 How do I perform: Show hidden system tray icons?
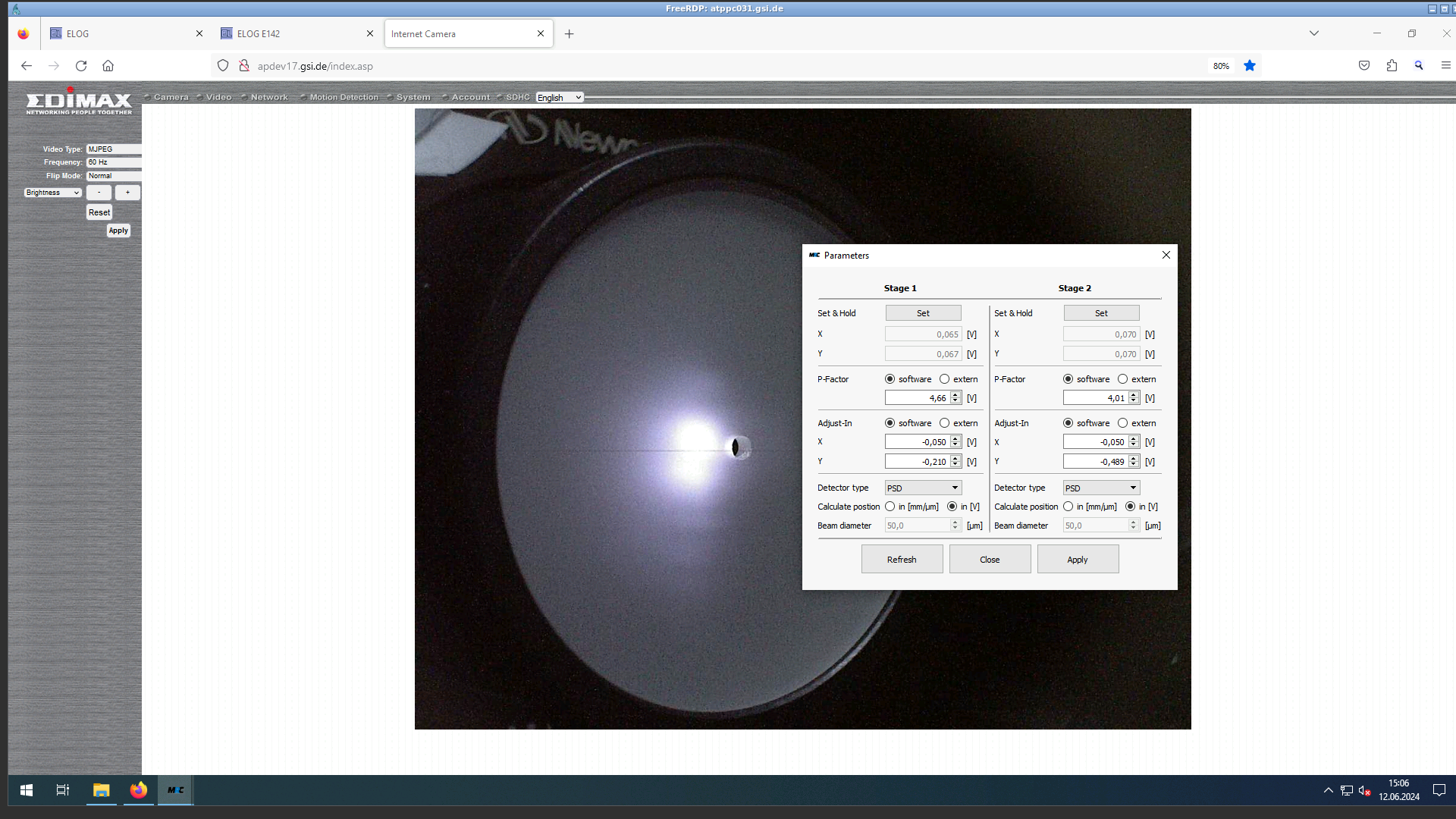[x=1329, y=790]
